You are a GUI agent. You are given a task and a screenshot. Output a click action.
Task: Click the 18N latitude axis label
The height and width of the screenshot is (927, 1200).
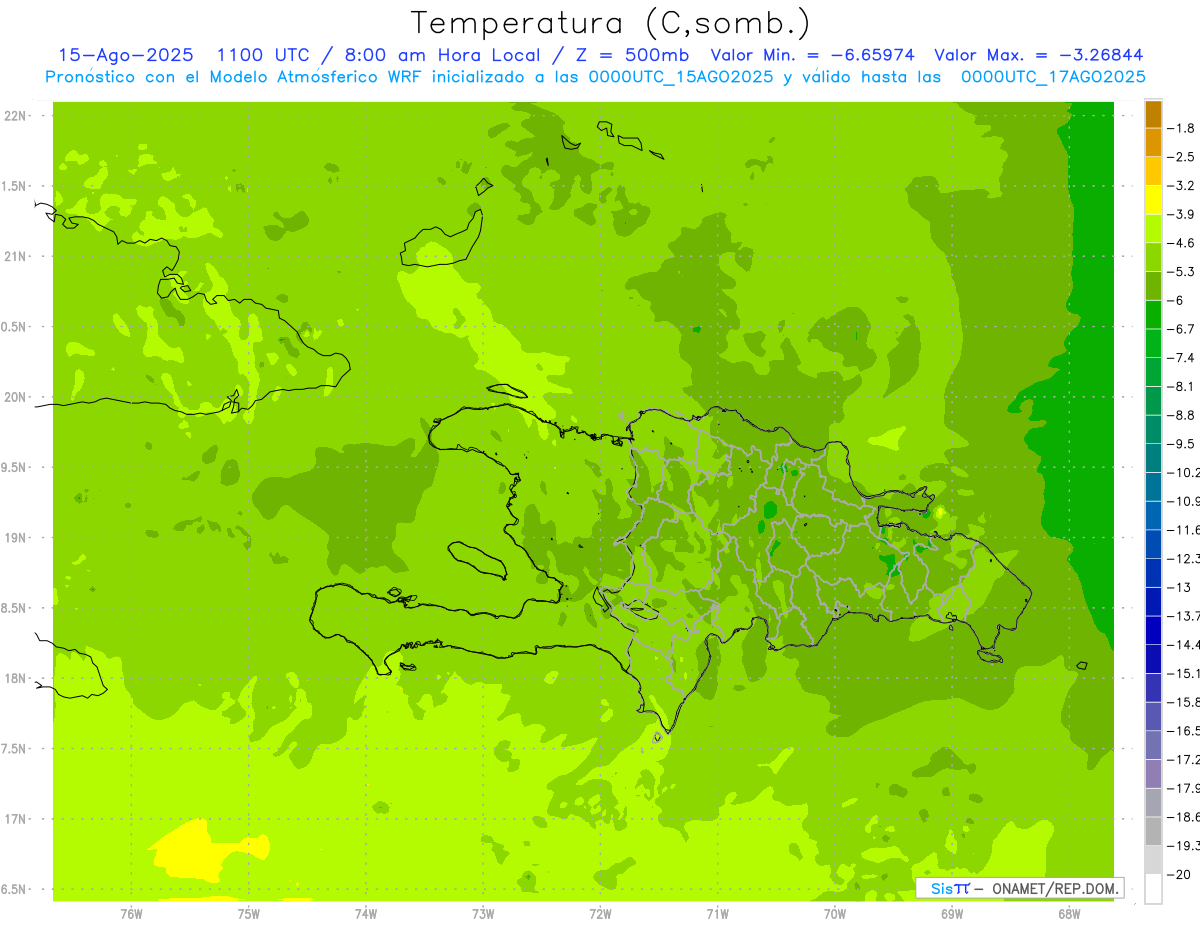coord(15,678)
